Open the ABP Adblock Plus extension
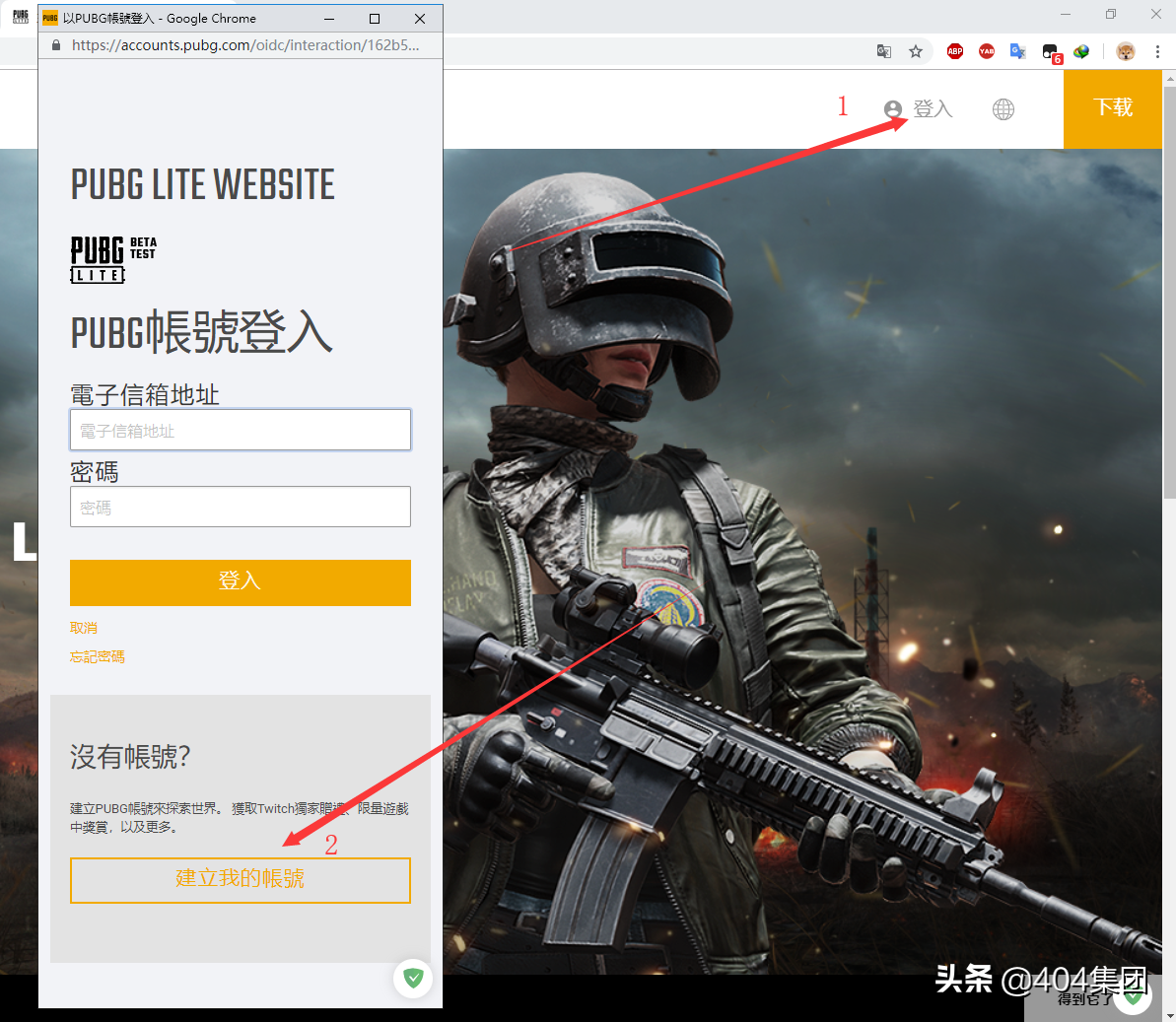 click(x=955, y=51)
